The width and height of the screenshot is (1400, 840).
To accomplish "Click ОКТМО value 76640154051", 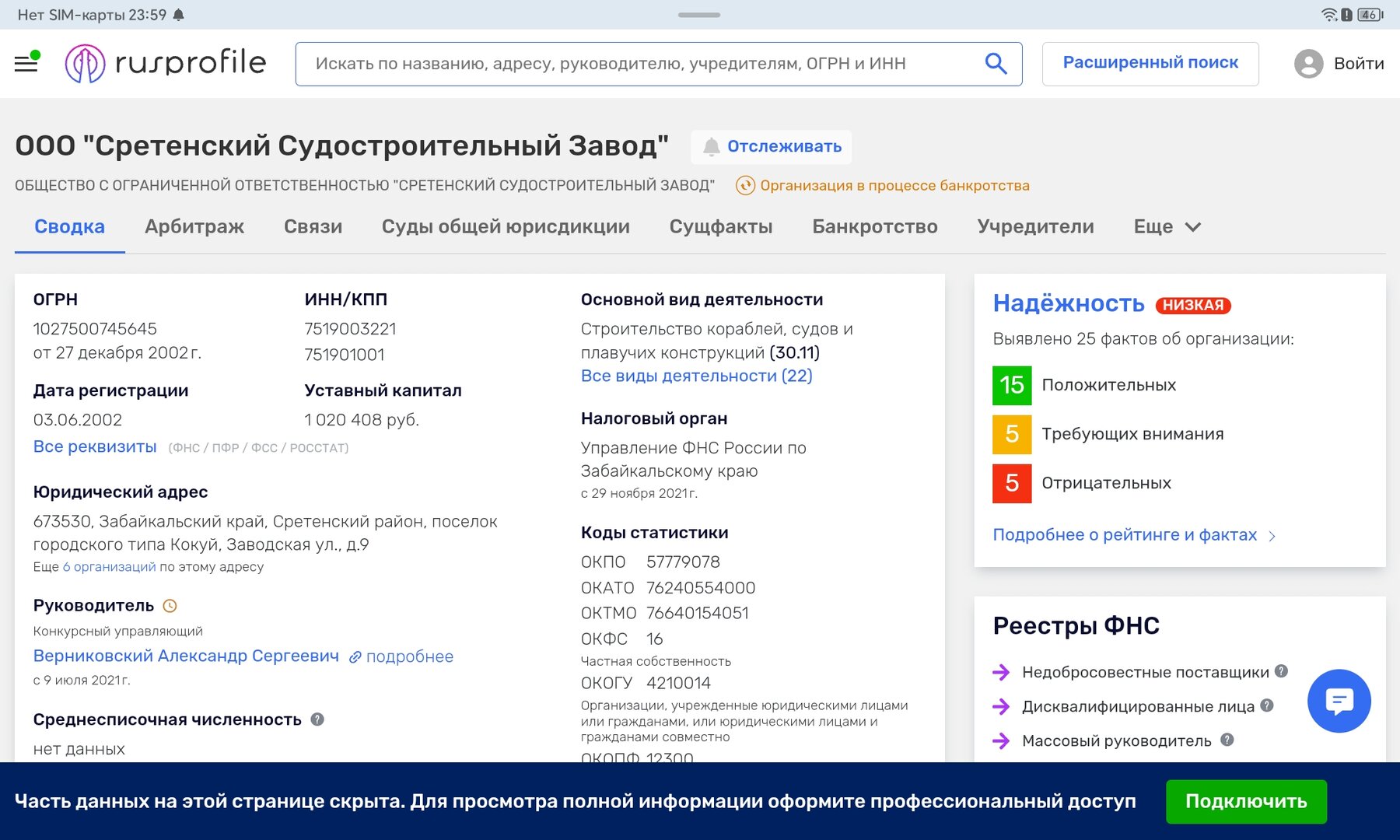I will [x=697, y=613].
